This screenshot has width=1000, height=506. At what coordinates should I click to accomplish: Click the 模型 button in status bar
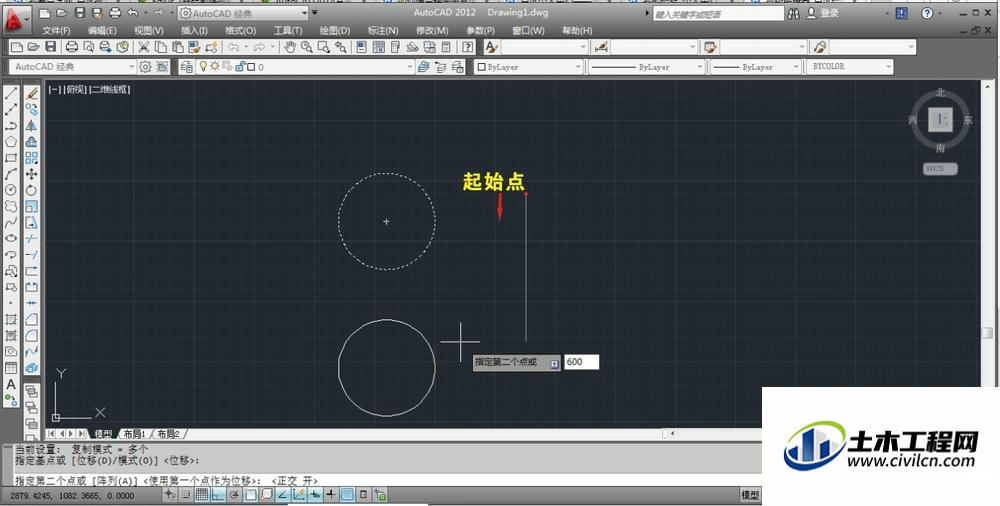coord(750,495)
